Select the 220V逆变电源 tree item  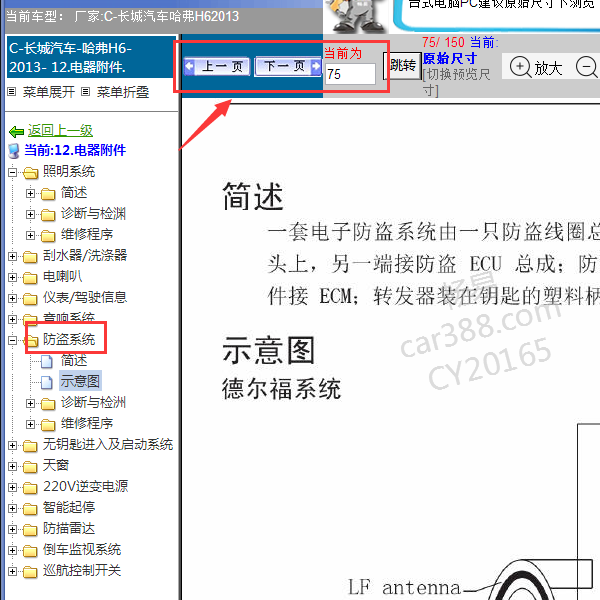pos(85,486)
